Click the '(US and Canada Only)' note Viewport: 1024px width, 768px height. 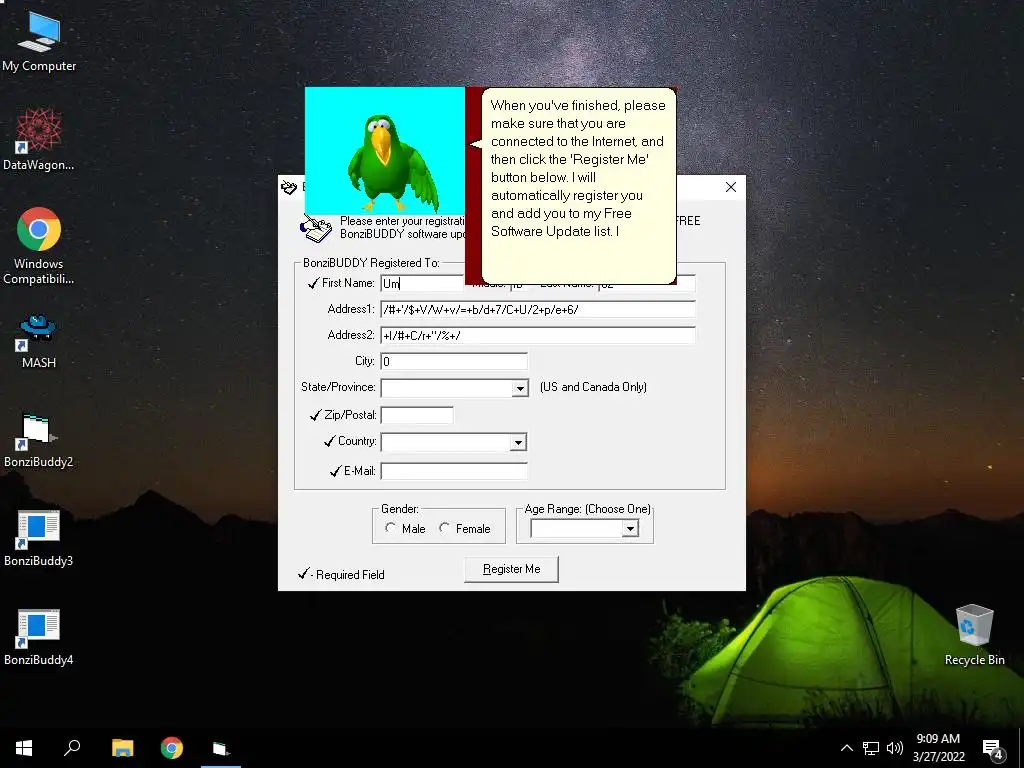tap(593, 387)
